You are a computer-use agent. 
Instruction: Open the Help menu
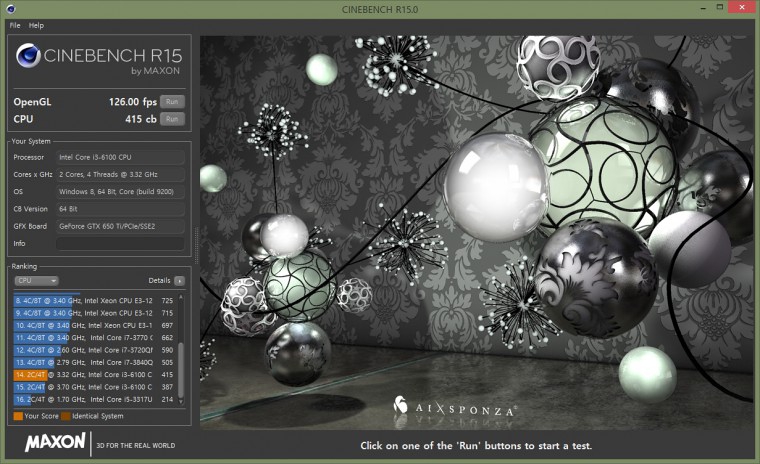pos(36,25)
